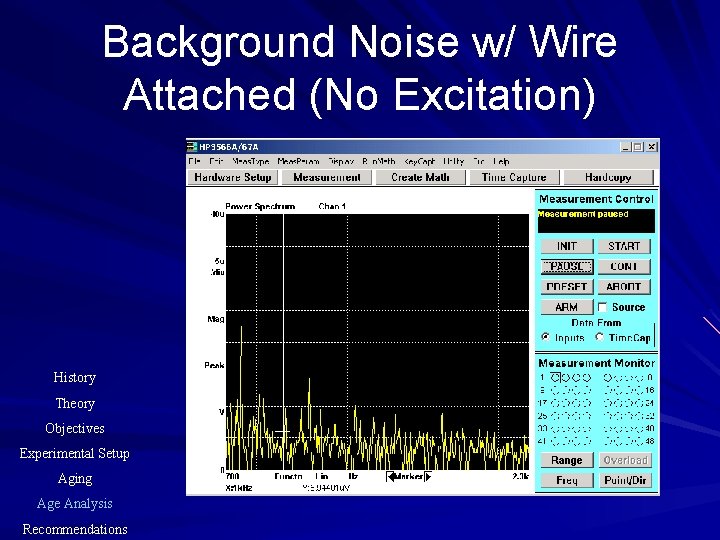Click the Hardcopy toolbar button
Viewport: 720px width, 540px height.
pos(608,177)
